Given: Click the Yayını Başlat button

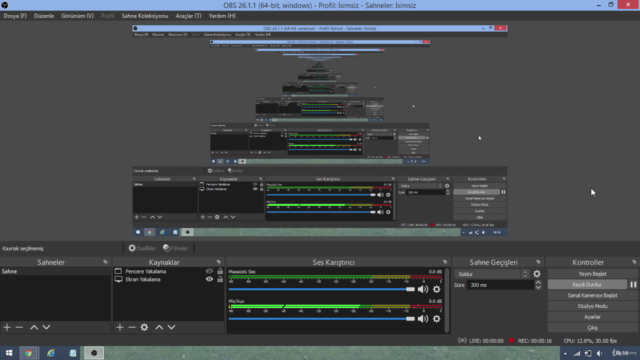Looking at the screenshot, I should coord(592,274).
